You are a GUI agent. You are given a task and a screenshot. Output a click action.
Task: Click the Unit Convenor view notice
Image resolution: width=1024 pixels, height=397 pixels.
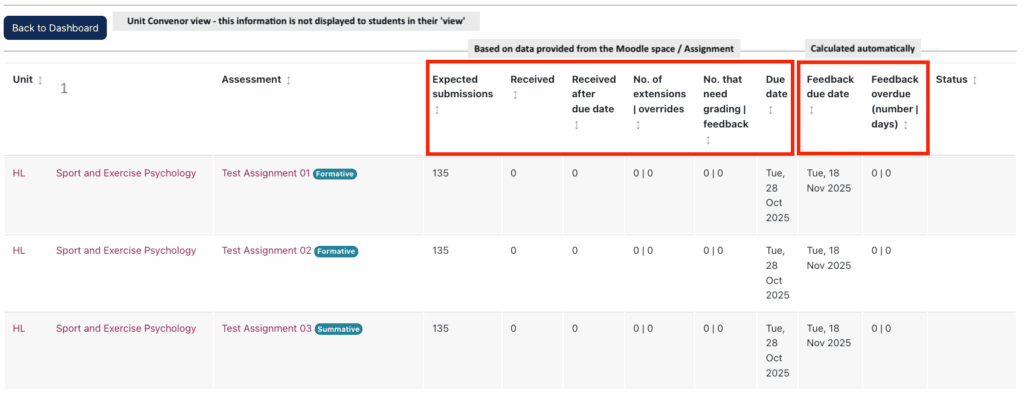[x=296, y=22]
